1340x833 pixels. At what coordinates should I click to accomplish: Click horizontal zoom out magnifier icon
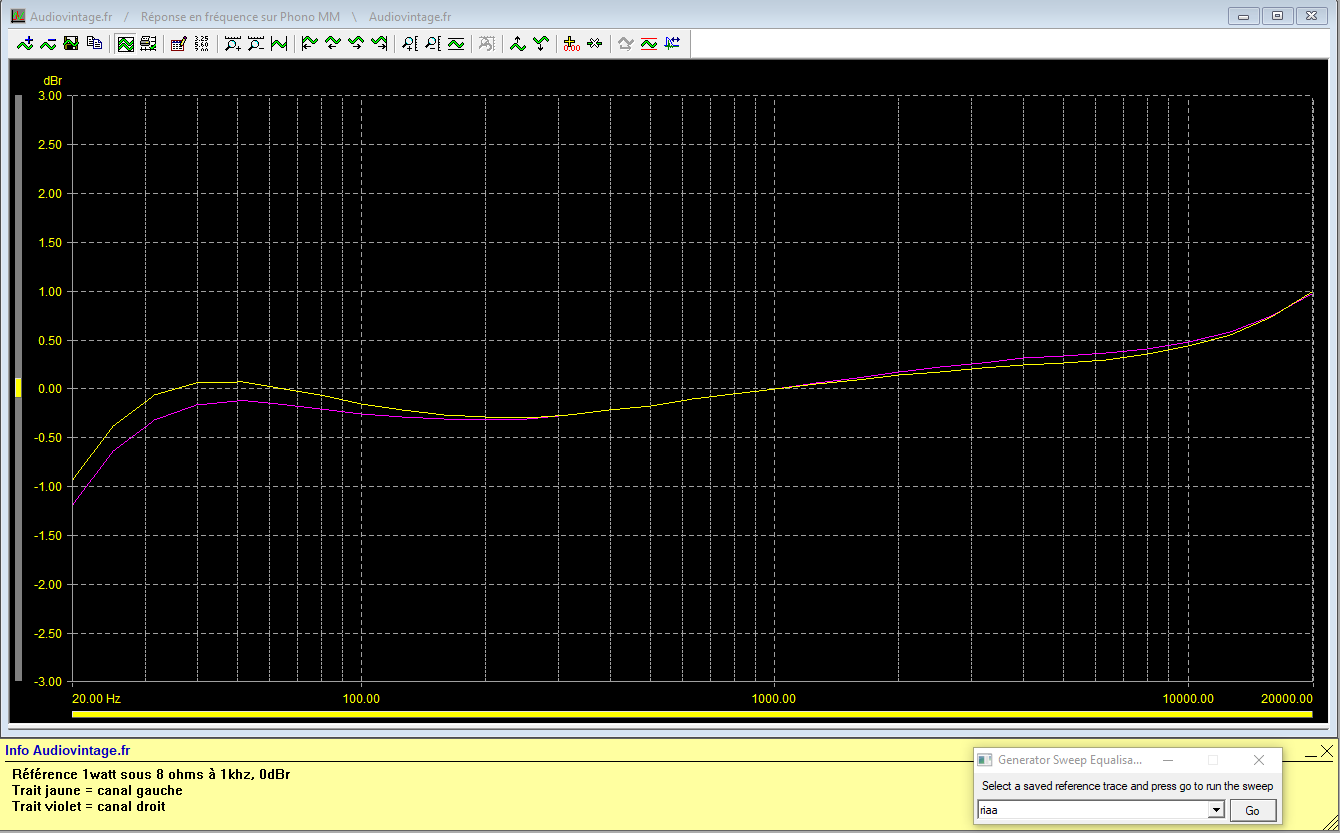coord(256,43)
